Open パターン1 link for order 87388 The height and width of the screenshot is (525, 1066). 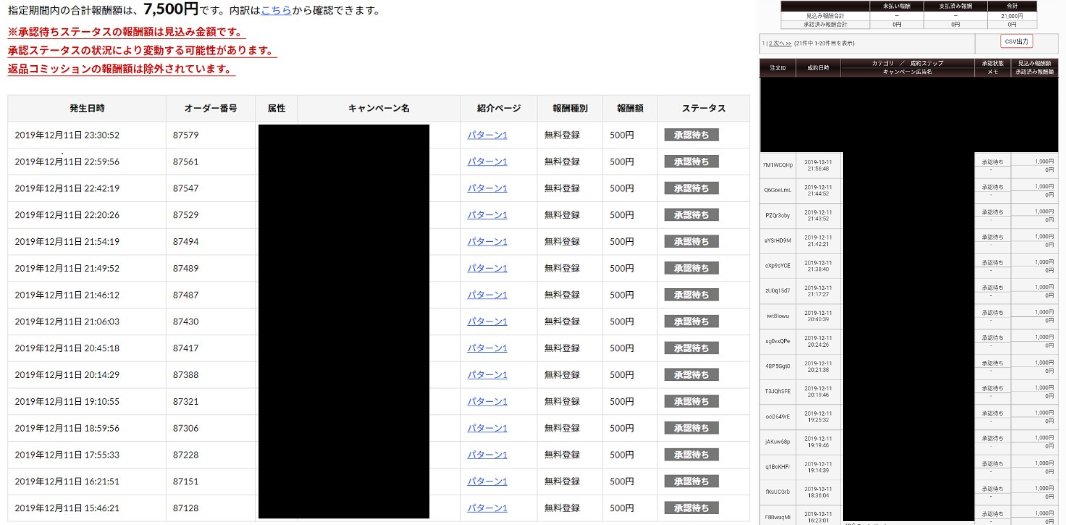pyautogui.click(x=487, y=375)
